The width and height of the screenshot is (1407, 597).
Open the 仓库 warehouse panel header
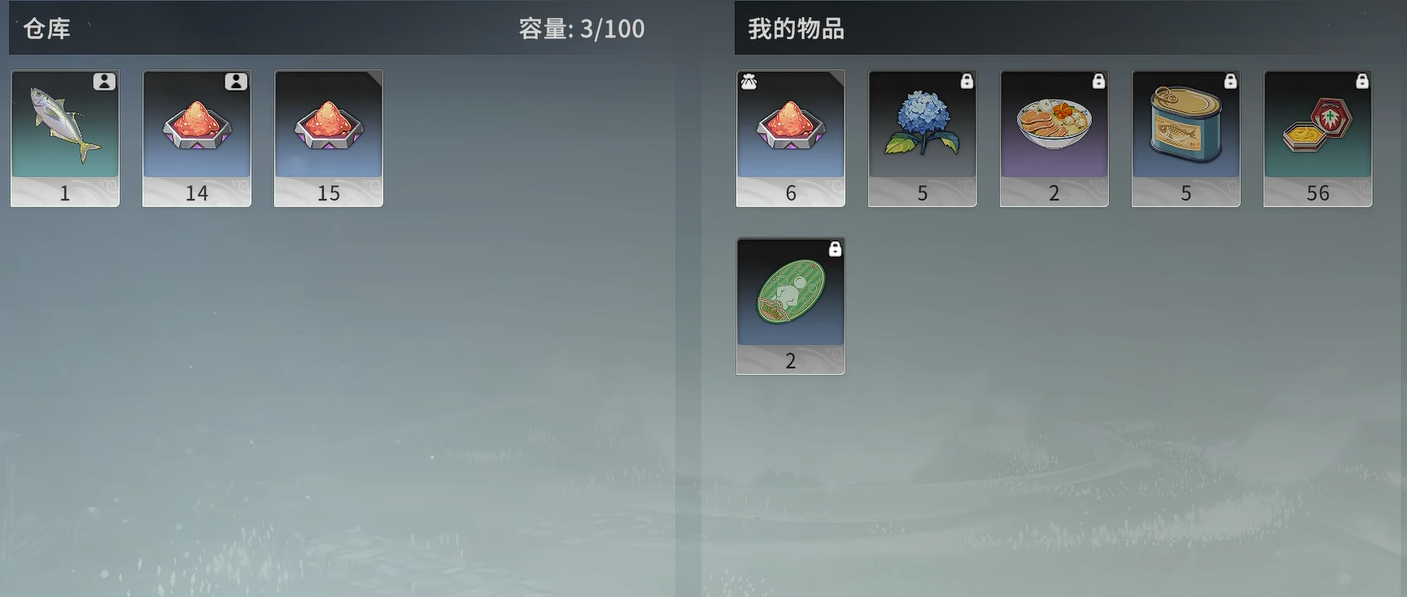[x=47, y=28]
